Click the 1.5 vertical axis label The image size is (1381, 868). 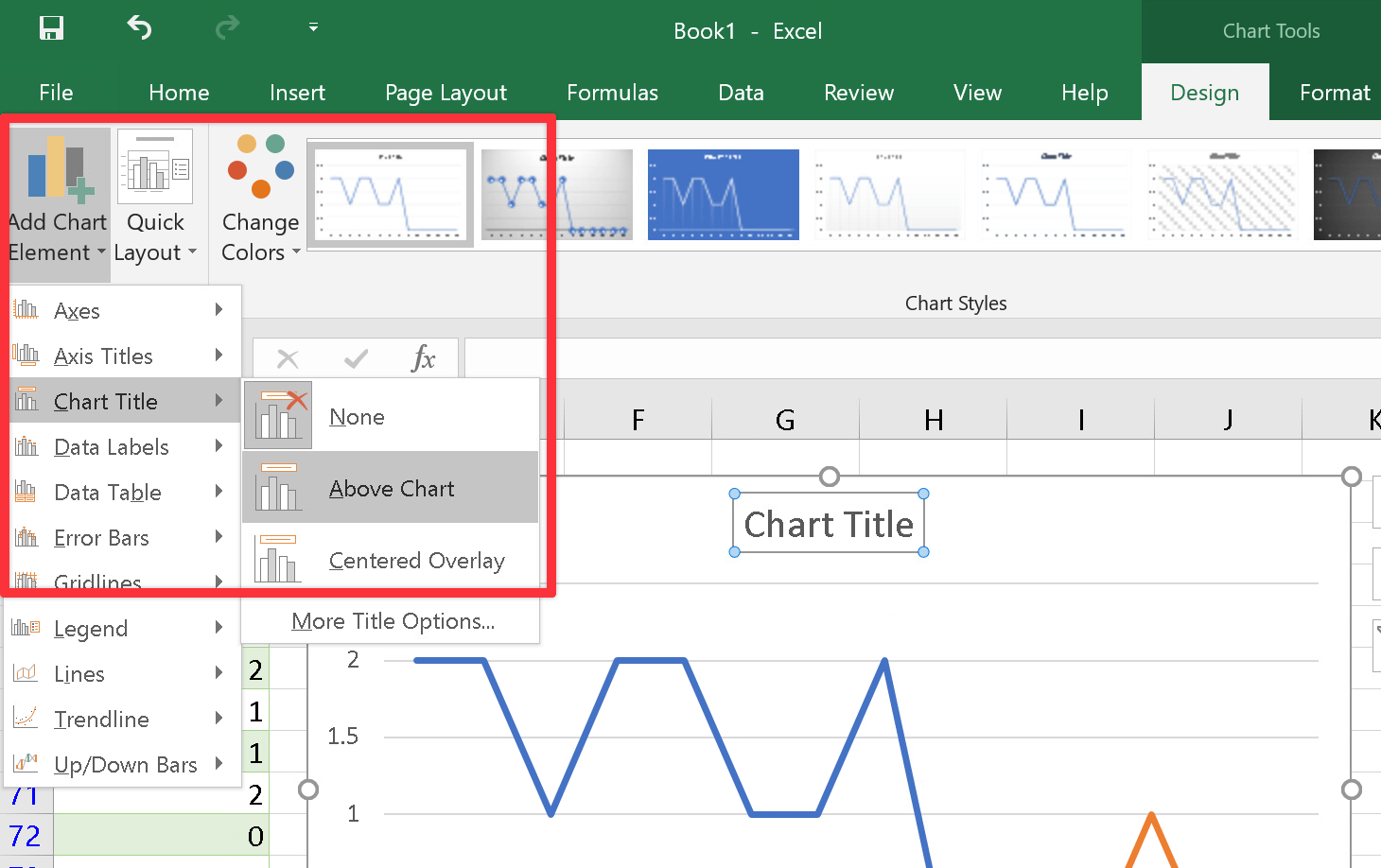[x=342, y=737]
